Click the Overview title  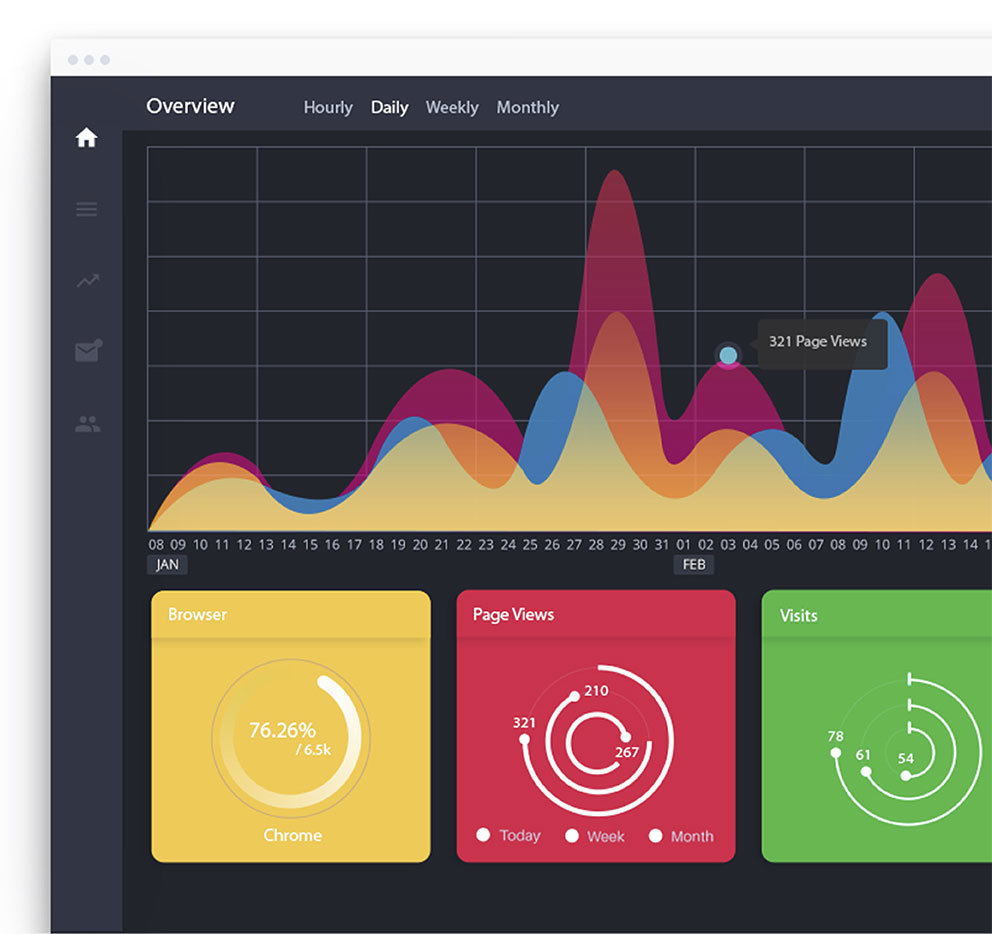[190, 106]
